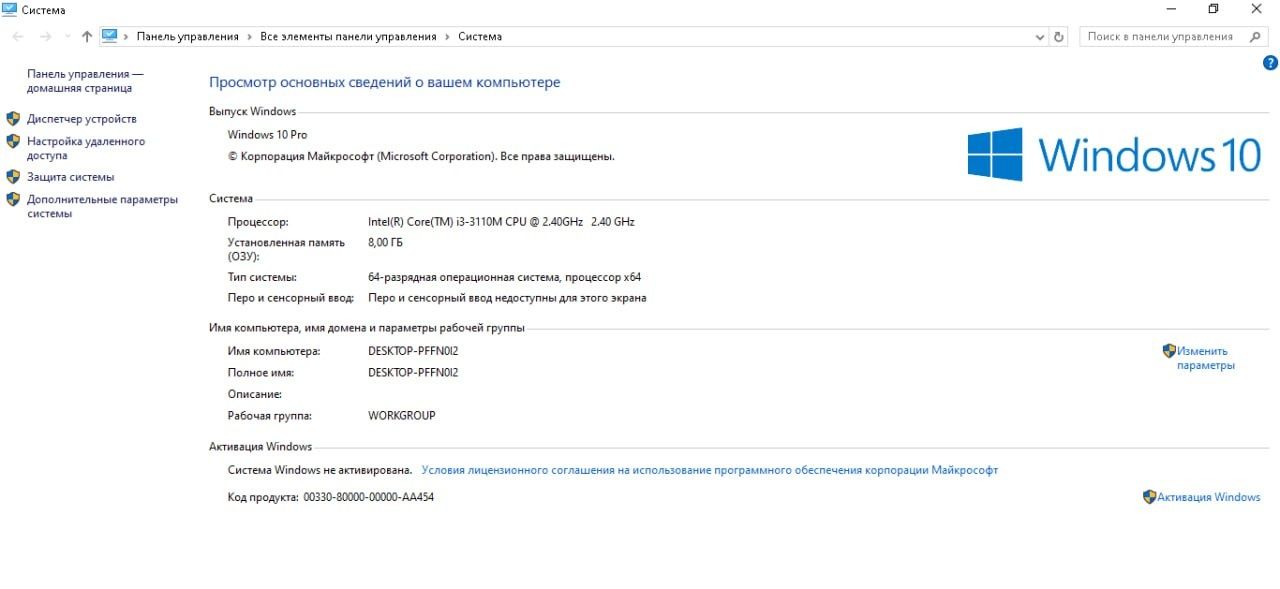Screen dimensions: 1280x589
Task: Click the heading 'Просмотр основных сведений о вашем компьютере'
Action: [385, 83]
